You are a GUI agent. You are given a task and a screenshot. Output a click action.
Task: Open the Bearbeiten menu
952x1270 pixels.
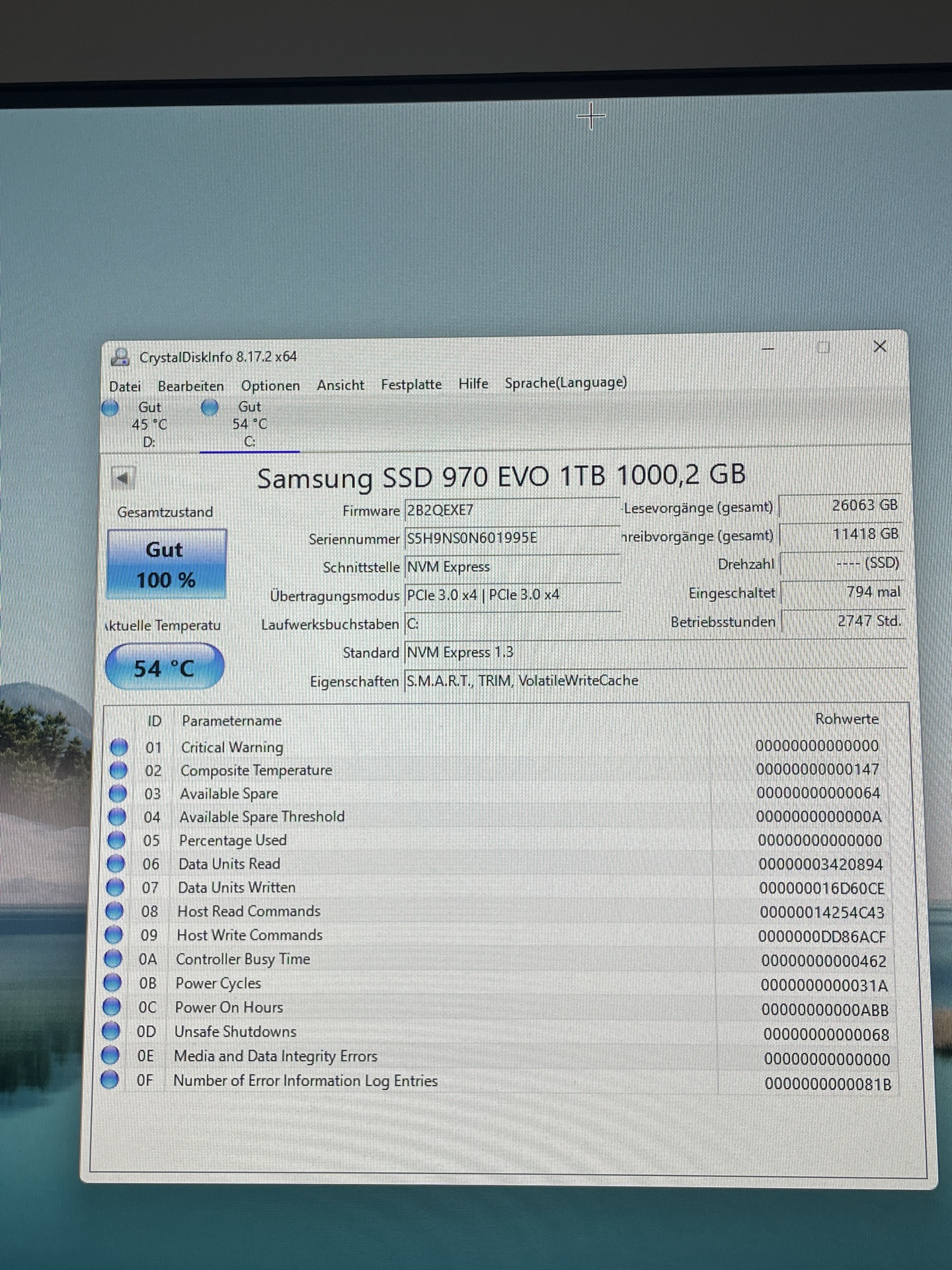(x=191, y=386)
